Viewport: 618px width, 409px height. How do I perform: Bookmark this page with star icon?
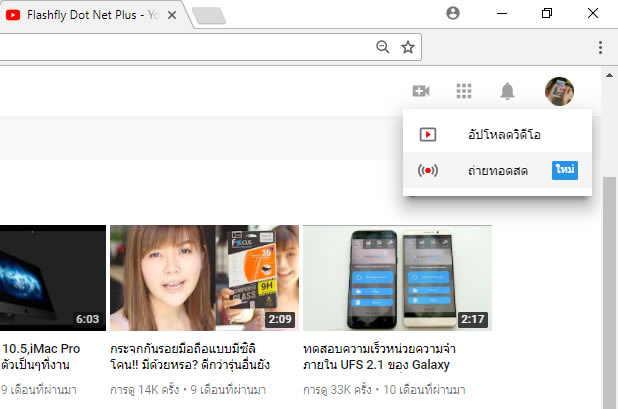pos(408,46)
